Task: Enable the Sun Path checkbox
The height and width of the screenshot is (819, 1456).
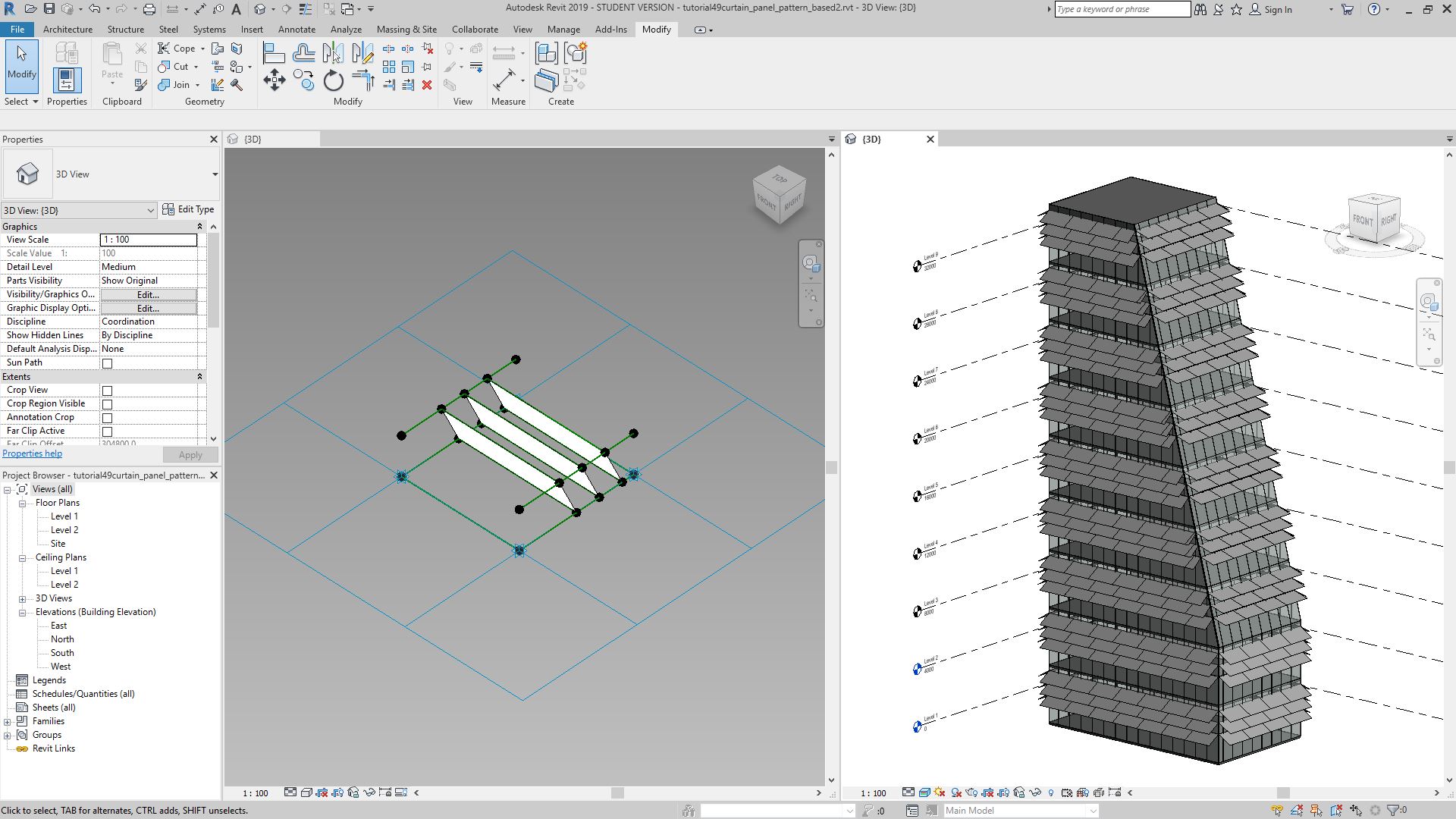Action: pos(107,363)
